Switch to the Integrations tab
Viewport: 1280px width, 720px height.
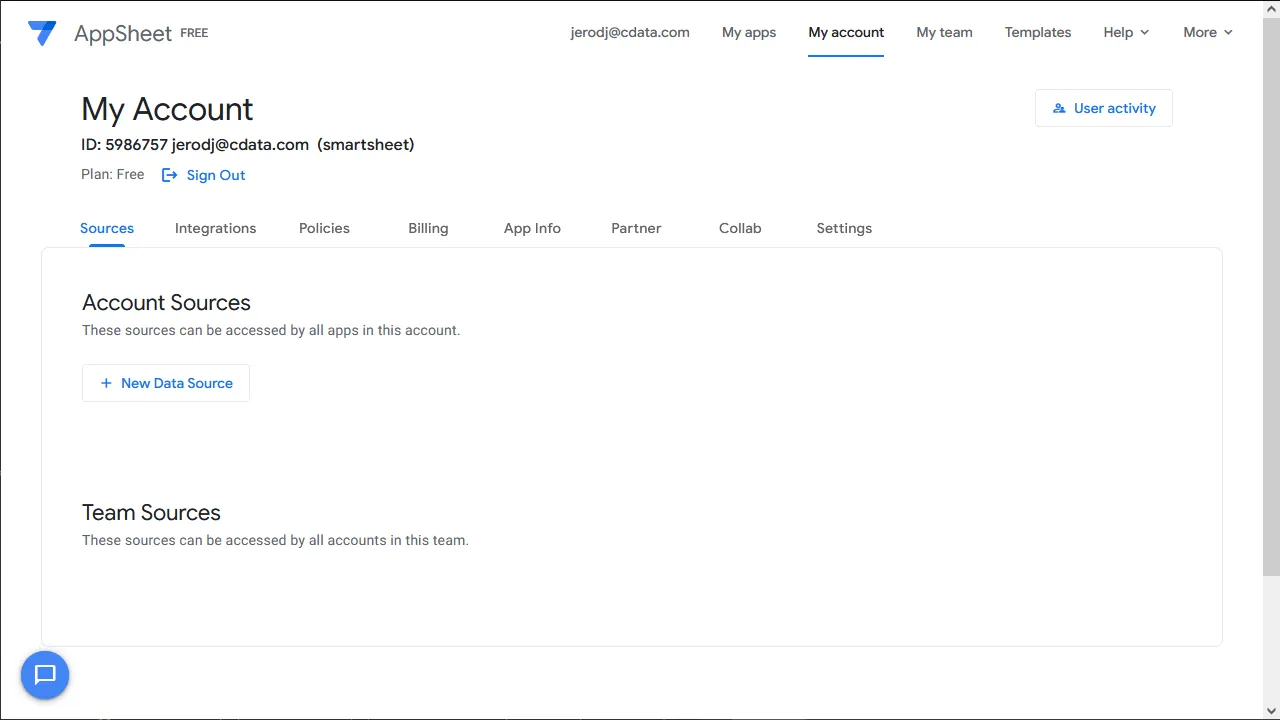point(215,228)
